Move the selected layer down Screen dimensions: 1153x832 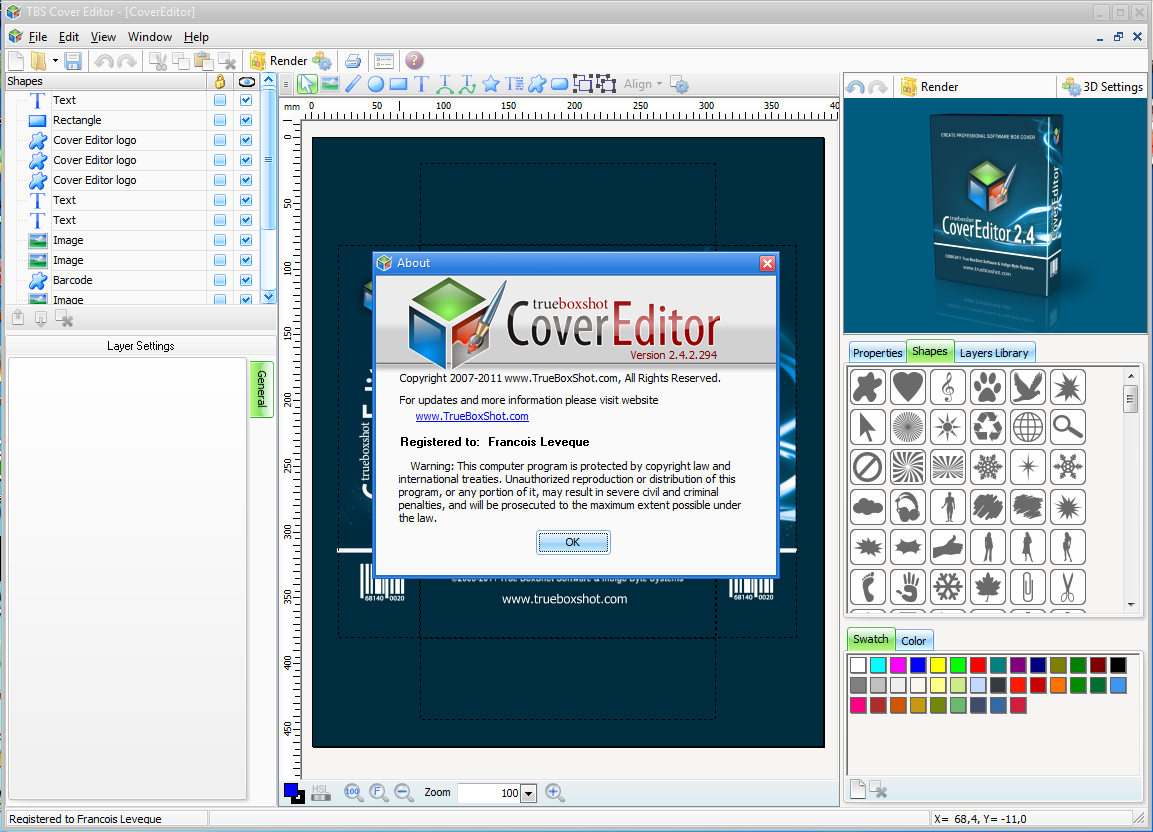(41, 318)
